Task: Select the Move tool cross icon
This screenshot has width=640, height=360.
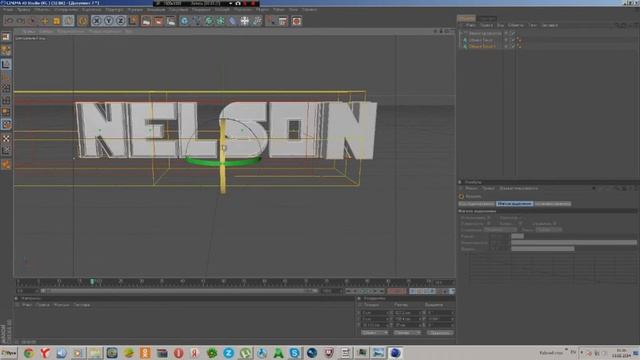Action: click(44, 20)
